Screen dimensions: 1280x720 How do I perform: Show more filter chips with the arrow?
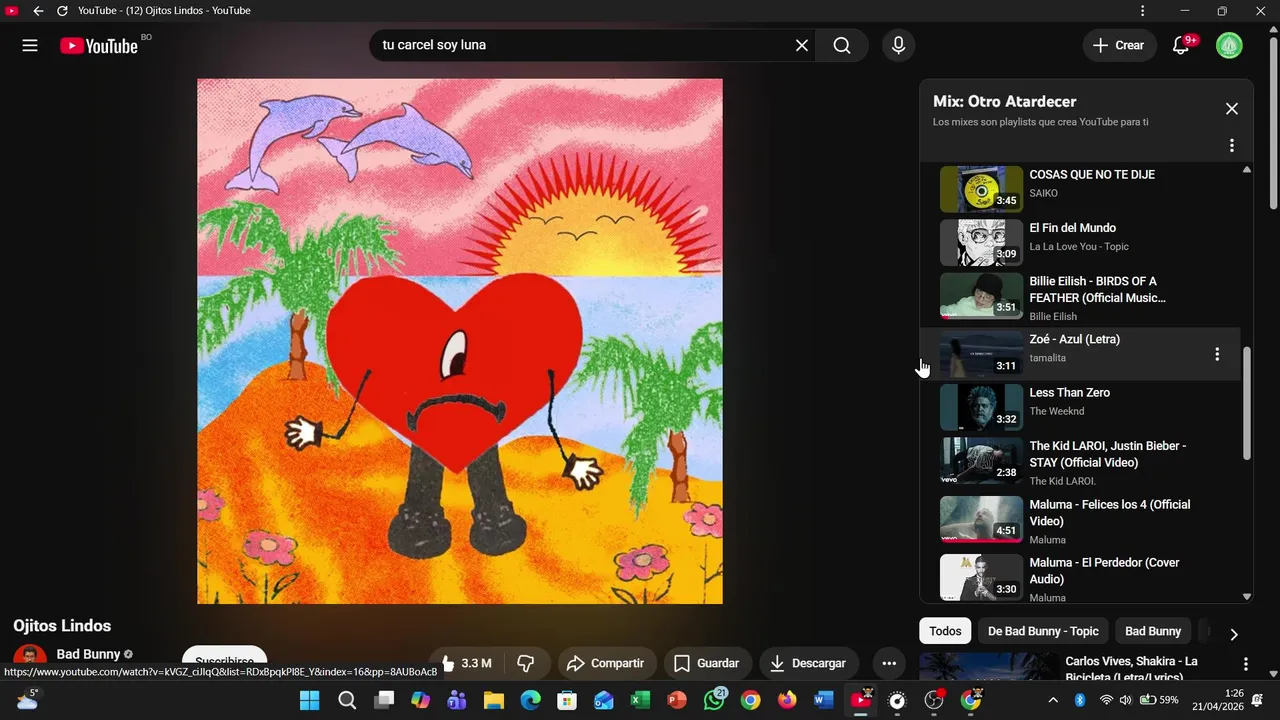[x=1233, y=634]
